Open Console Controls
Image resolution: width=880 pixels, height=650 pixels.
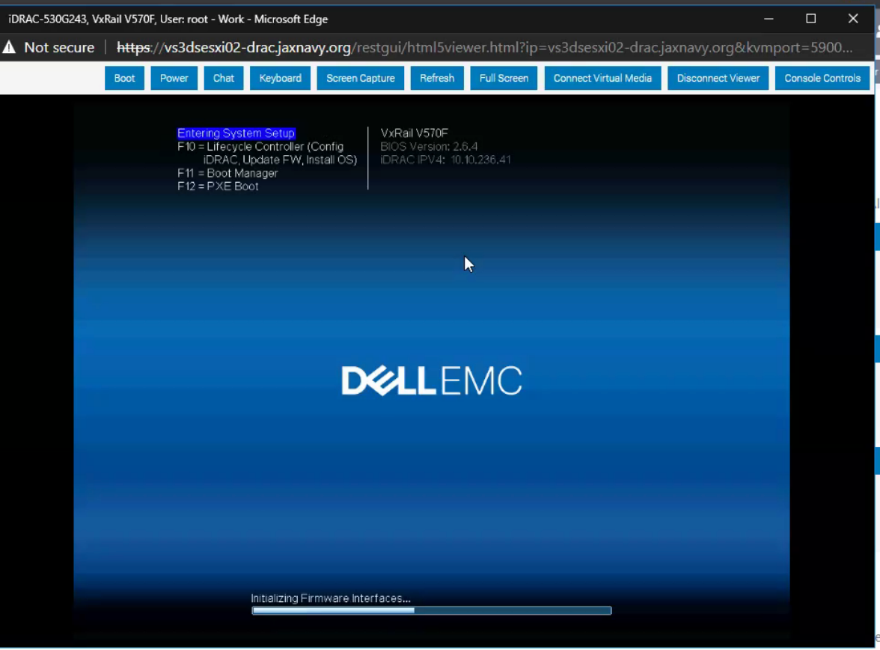822,78
